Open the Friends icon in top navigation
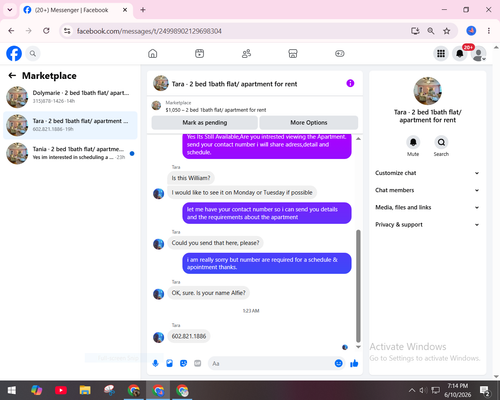The width and height of the screenshot is (500, 400). coord(246,53)
